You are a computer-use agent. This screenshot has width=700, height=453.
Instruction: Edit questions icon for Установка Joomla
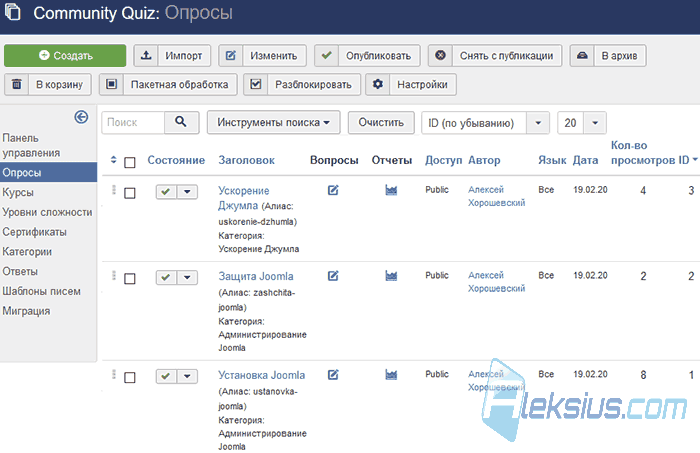click(333, 374)
